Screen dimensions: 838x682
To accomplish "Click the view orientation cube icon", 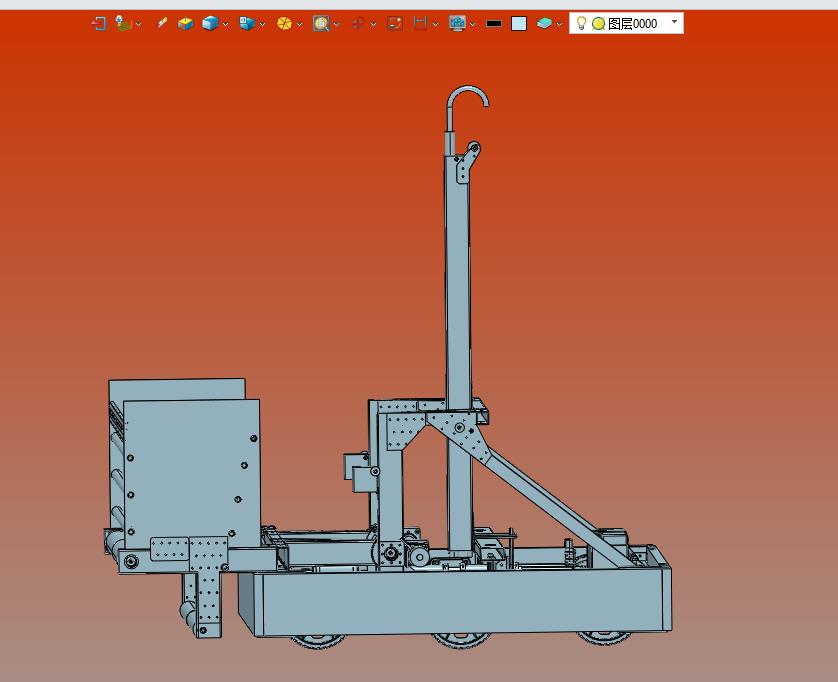I will click(x=247, y=24).
